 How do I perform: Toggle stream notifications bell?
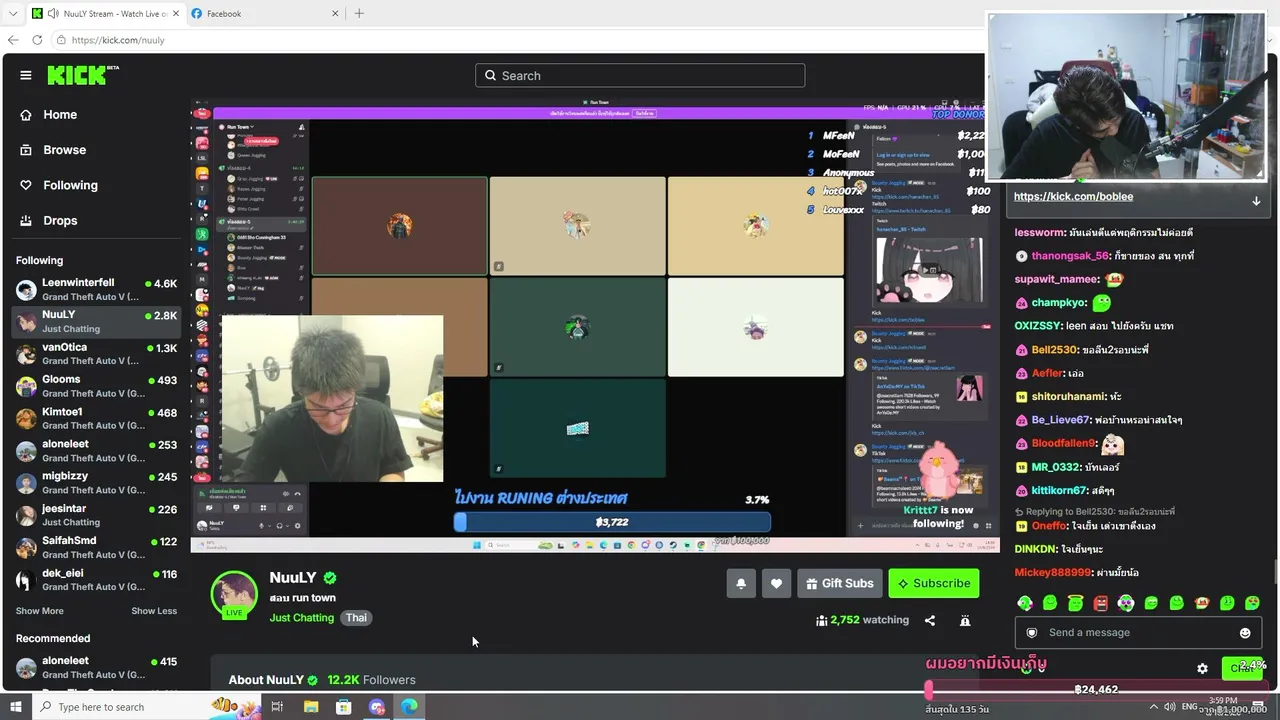tap(741, 583)
